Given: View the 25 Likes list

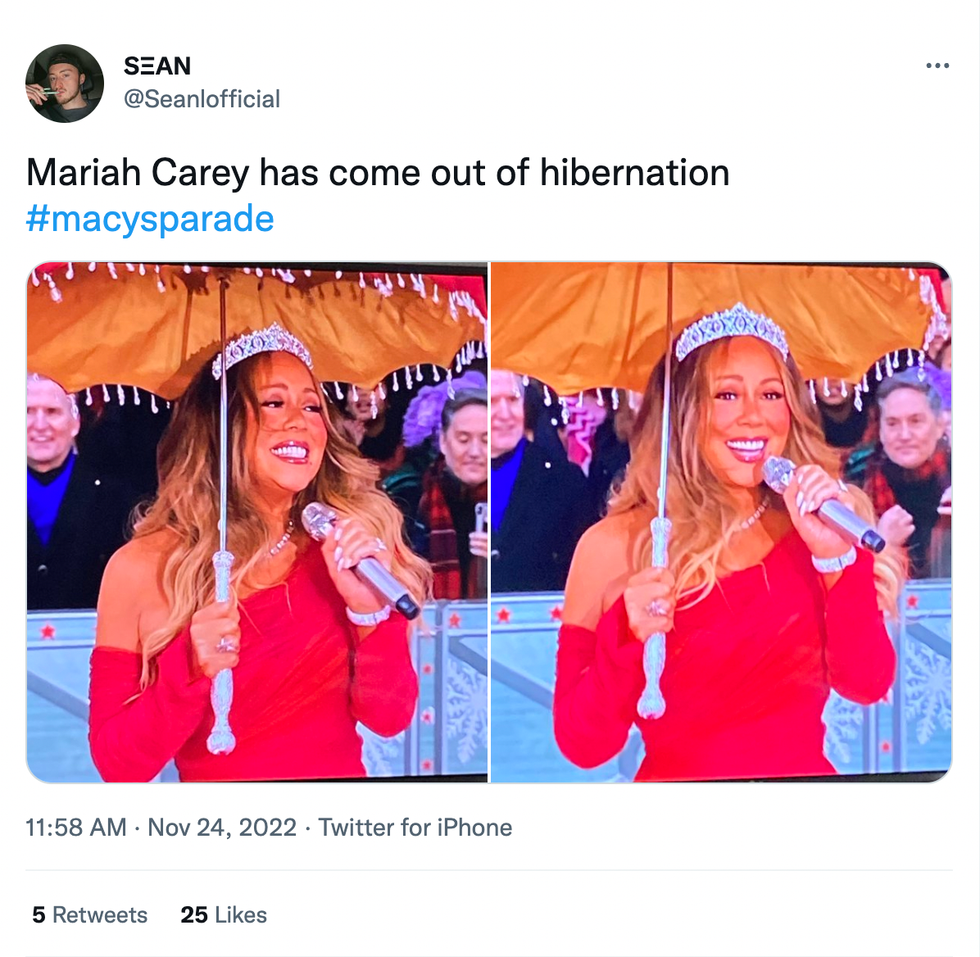Looking at the screenshot, I should coord(223,914).
